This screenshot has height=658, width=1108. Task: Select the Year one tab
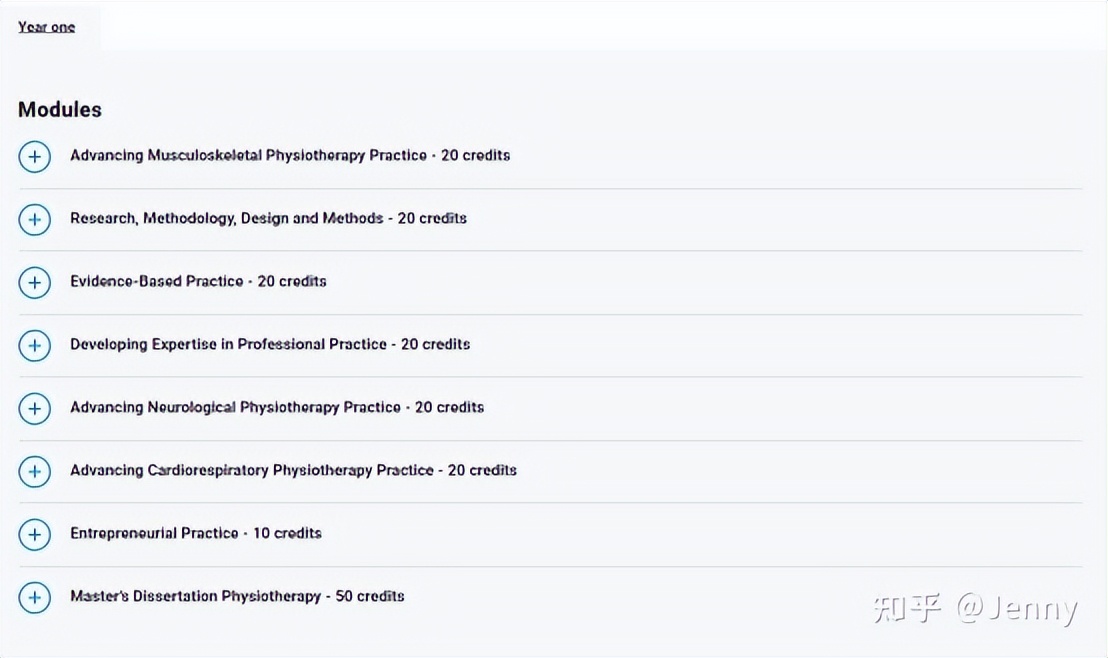click(x=47, y=27)
